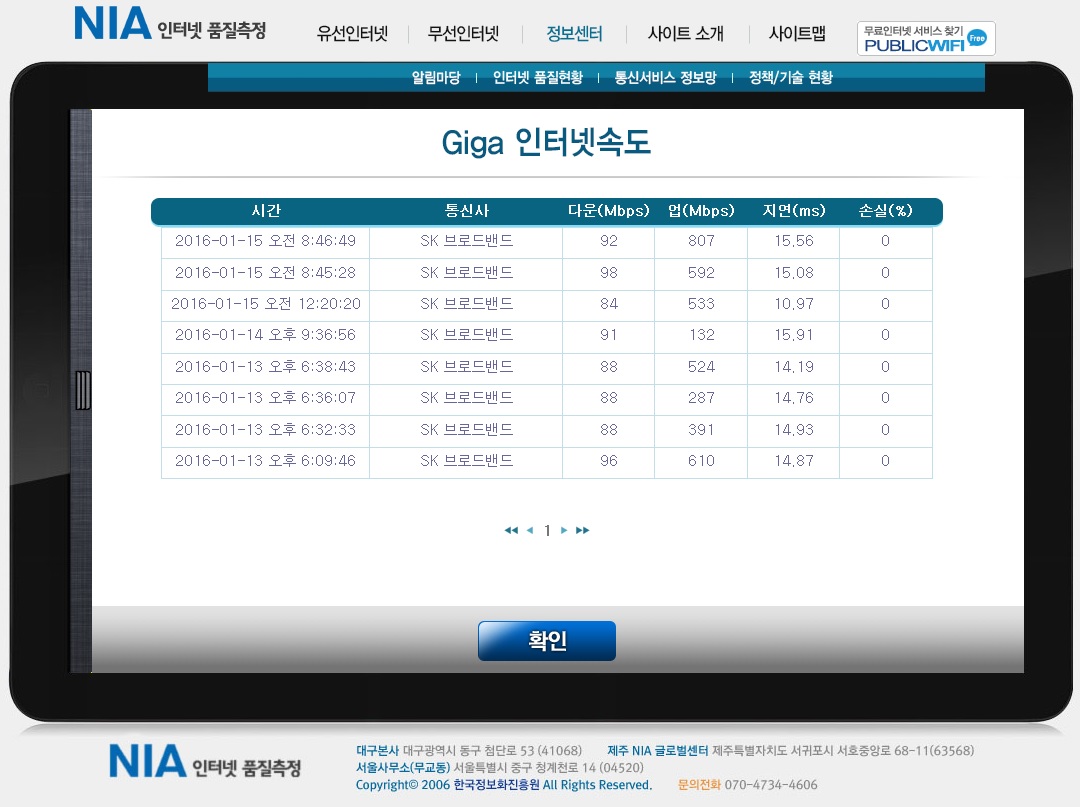The image size is (1080, 807).
Task: Open the 무선인터넷 menu
Action: pyautogui.click(x=463, y=34)
